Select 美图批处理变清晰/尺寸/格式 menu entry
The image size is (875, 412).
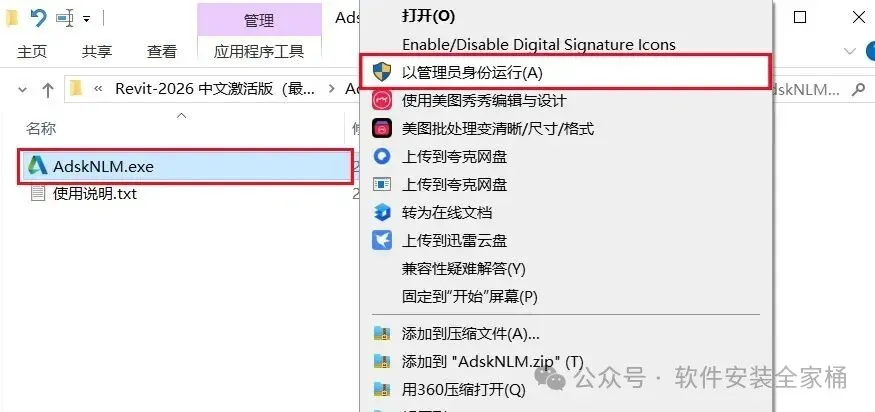pyautogui.click(x=566, y=129)
